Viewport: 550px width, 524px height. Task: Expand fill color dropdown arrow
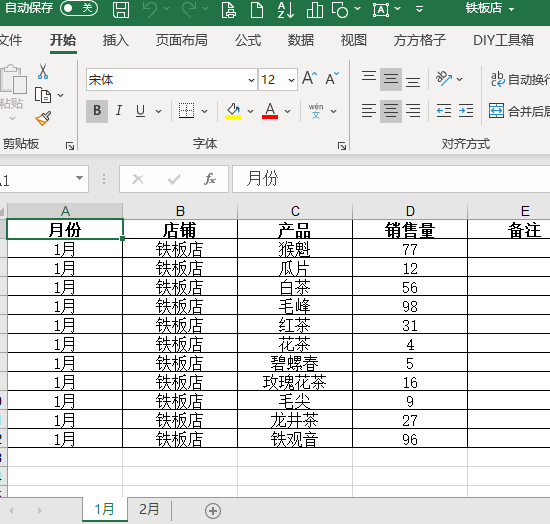250,112
